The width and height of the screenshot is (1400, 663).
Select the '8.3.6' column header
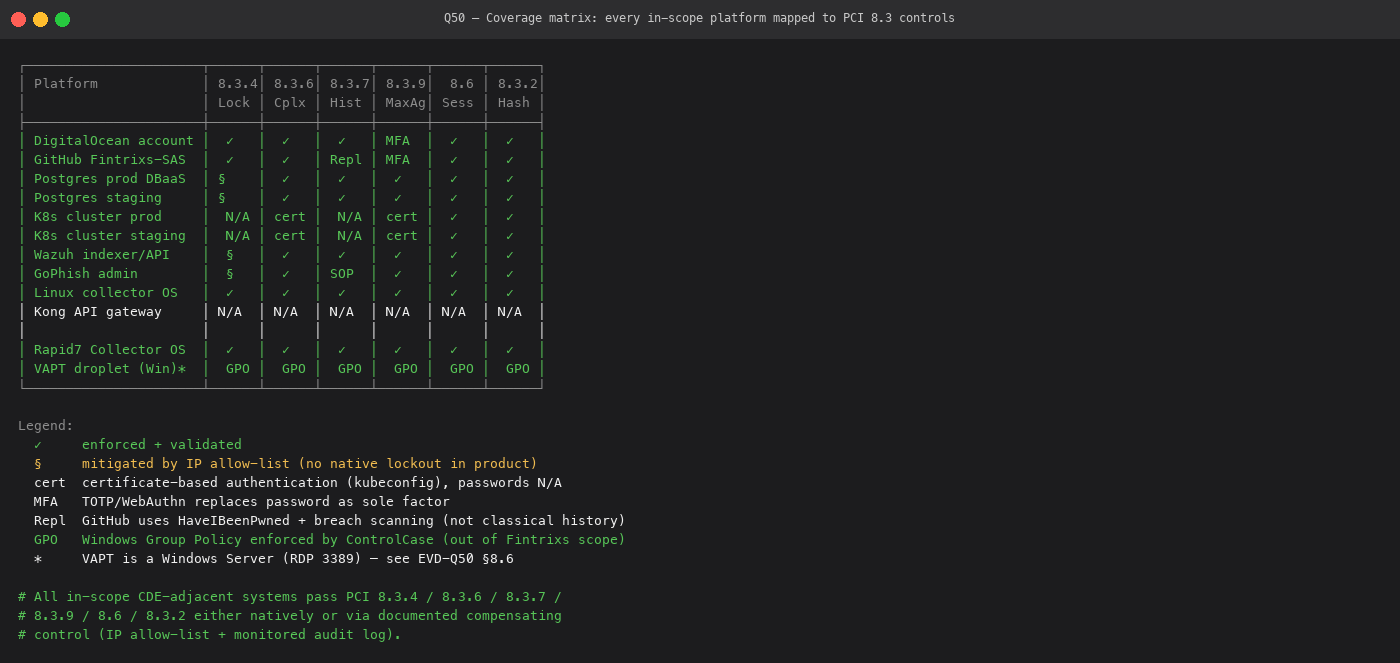294,84
